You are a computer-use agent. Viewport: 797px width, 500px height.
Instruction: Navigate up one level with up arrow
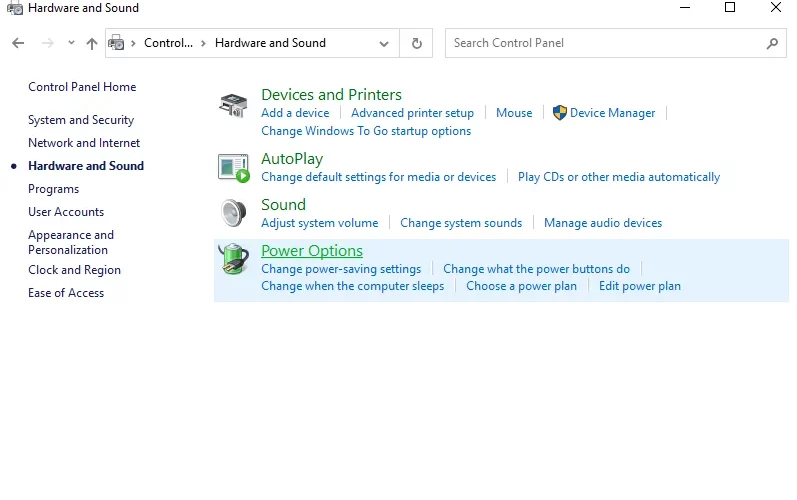91,43
